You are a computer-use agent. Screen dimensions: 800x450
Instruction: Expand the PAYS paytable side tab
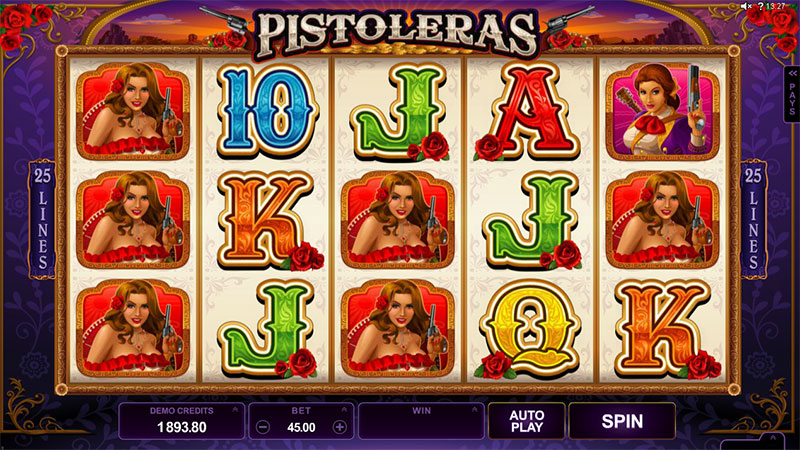tap(791, 94)
